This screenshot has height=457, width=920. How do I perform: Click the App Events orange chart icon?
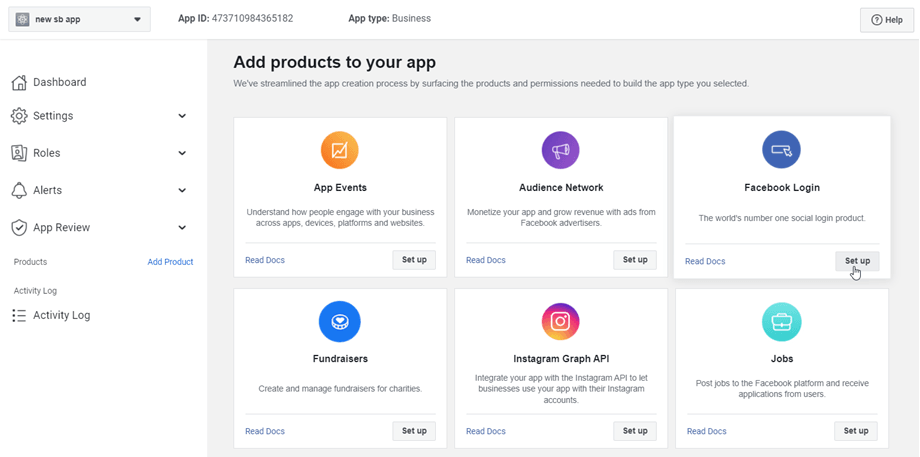pyautogui.click(x=340, y=151)
